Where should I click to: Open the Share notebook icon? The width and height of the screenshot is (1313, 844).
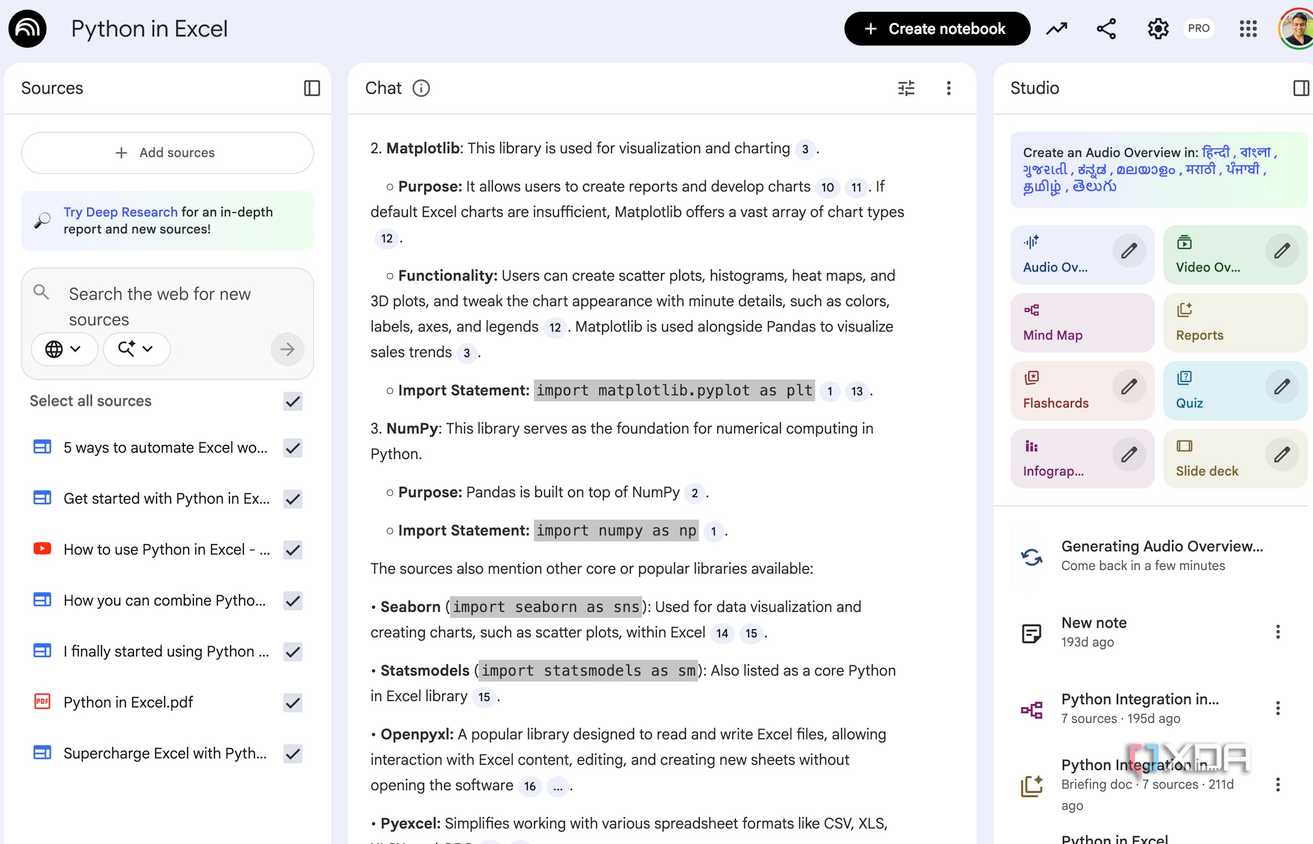[x=1106, y=29]
